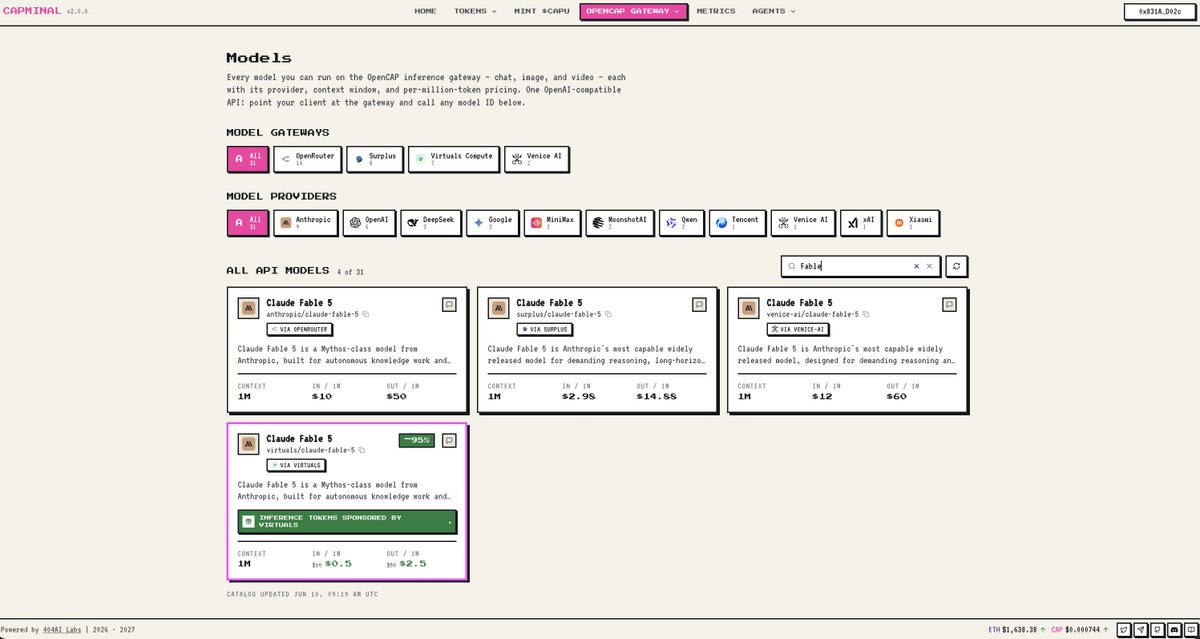Click the CAPMINAL logo
The height and width of the screenshot is (639, 1200).
pos(32,11)
